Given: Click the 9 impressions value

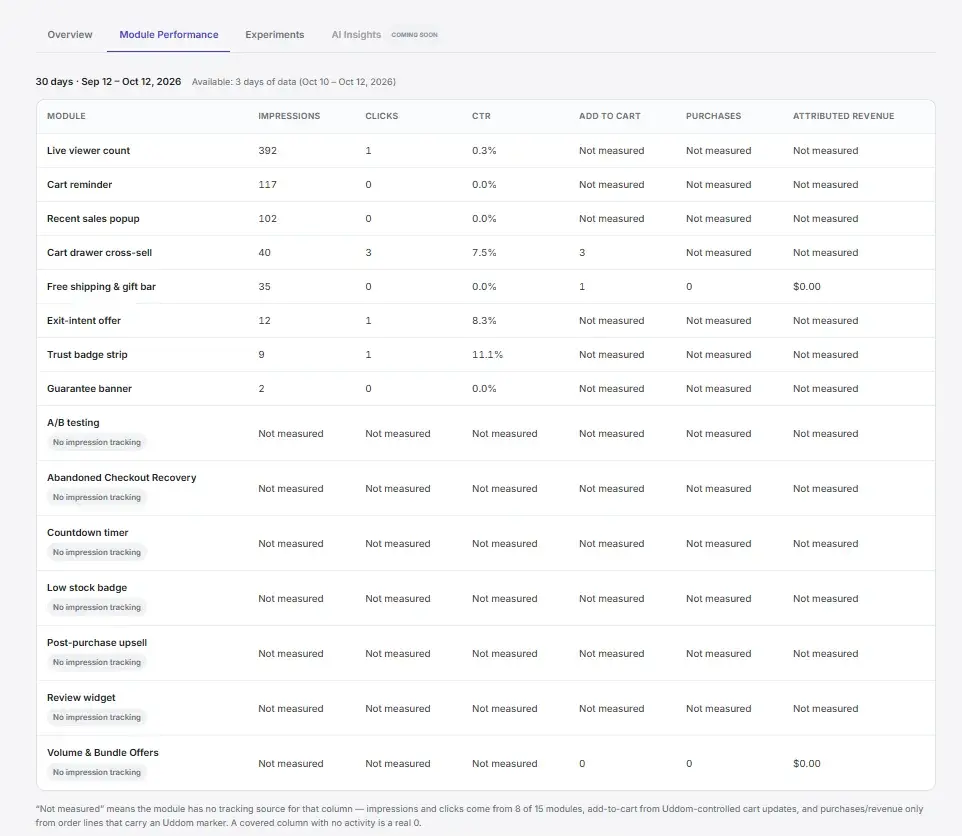Looking at the screenshot, I should tap(261, 355).
